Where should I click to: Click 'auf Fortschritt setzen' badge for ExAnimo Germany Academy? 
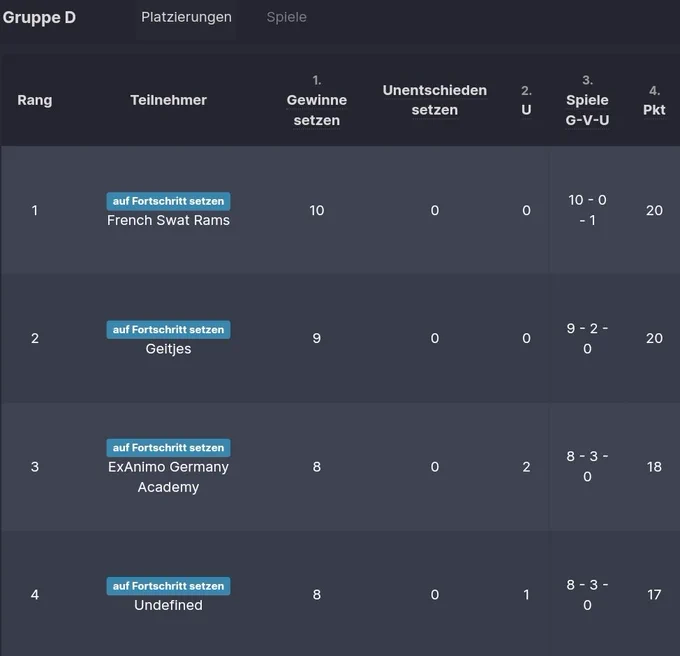coord(168,447)
